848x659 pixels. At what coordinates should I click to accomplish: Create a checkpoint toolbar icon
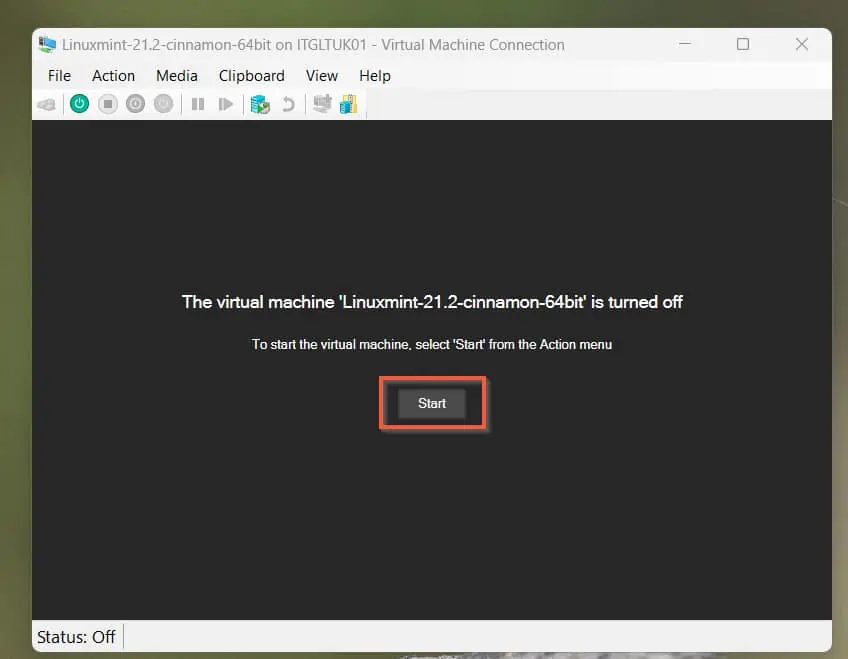(260, 104)
